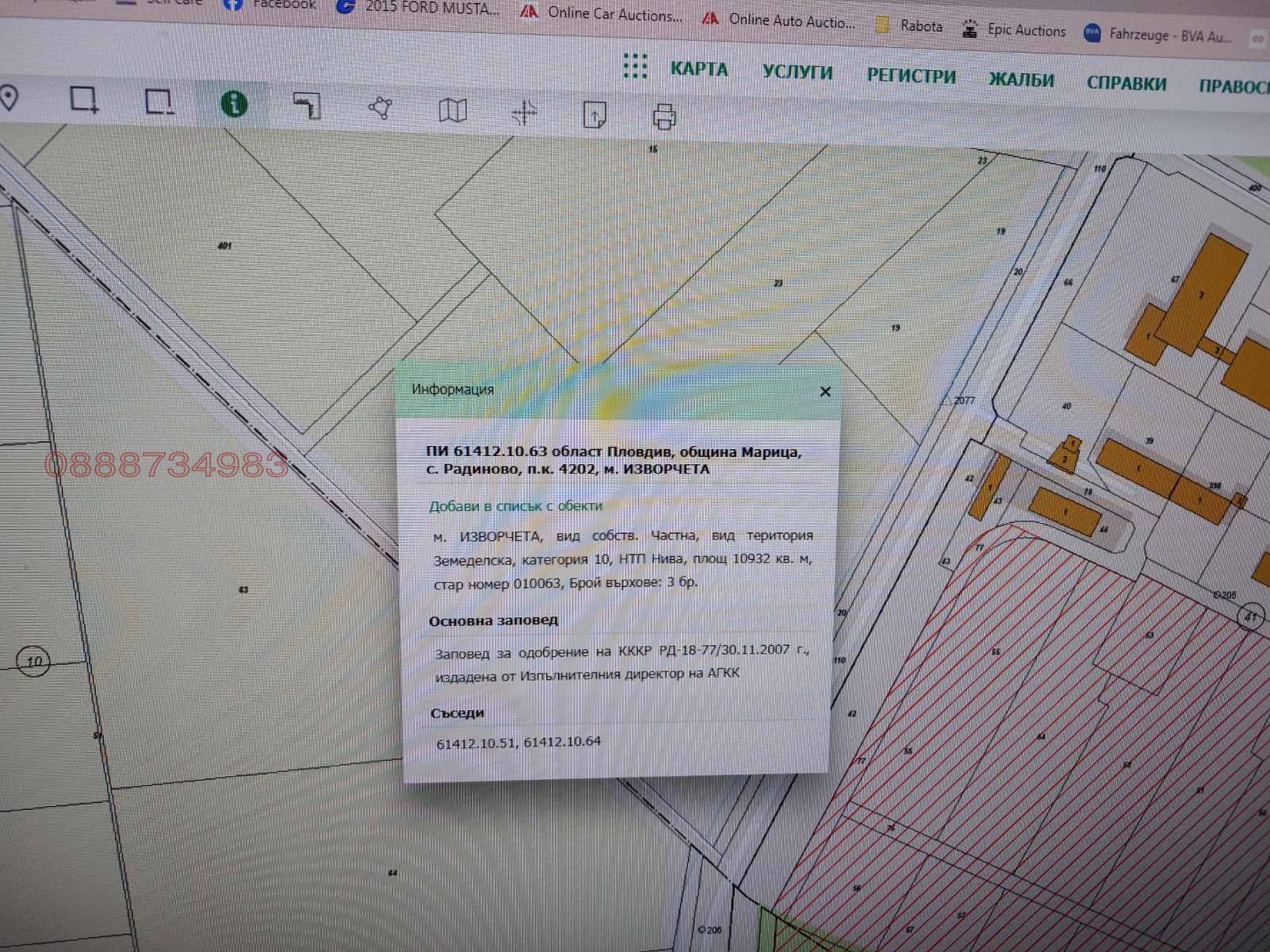The height and width of the screenshot is (952, 1270).
Task: Click the 'Съседи' heading
Action: point(457,713)
